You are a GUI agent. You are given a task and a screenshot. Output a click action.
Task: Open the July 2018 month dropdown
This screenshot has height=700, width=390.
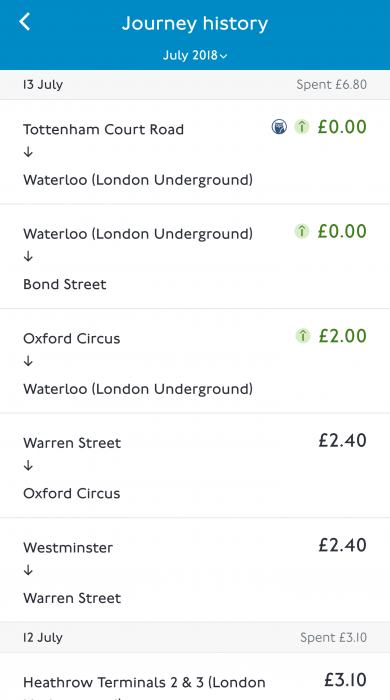tap(195, 56)
